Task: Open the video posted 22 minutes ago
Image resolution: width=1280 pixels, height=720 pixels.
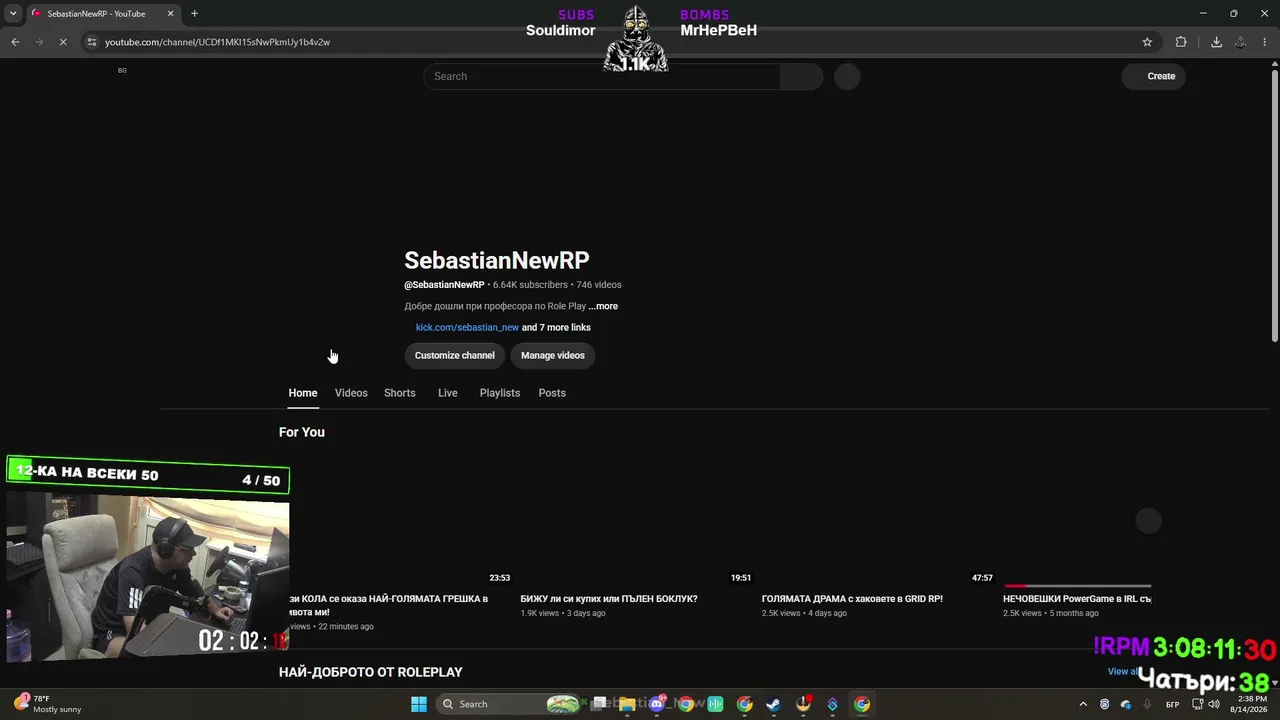Action: click(388, 605)
